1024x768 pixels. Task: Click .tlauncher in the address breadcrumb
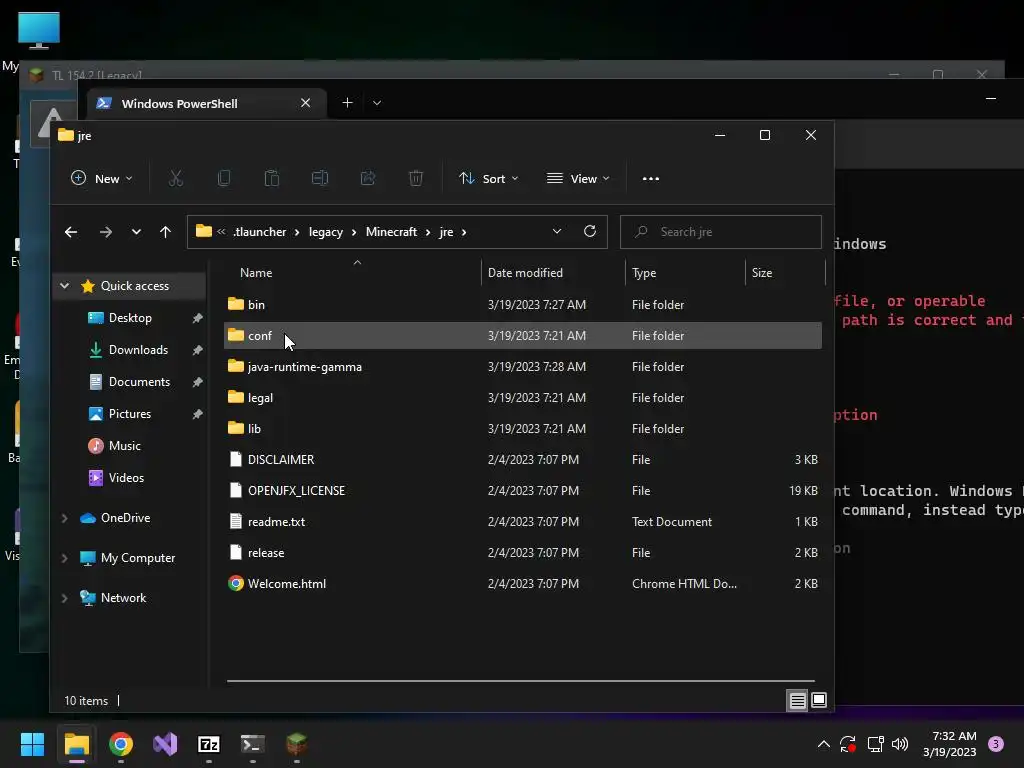(259, 232)
